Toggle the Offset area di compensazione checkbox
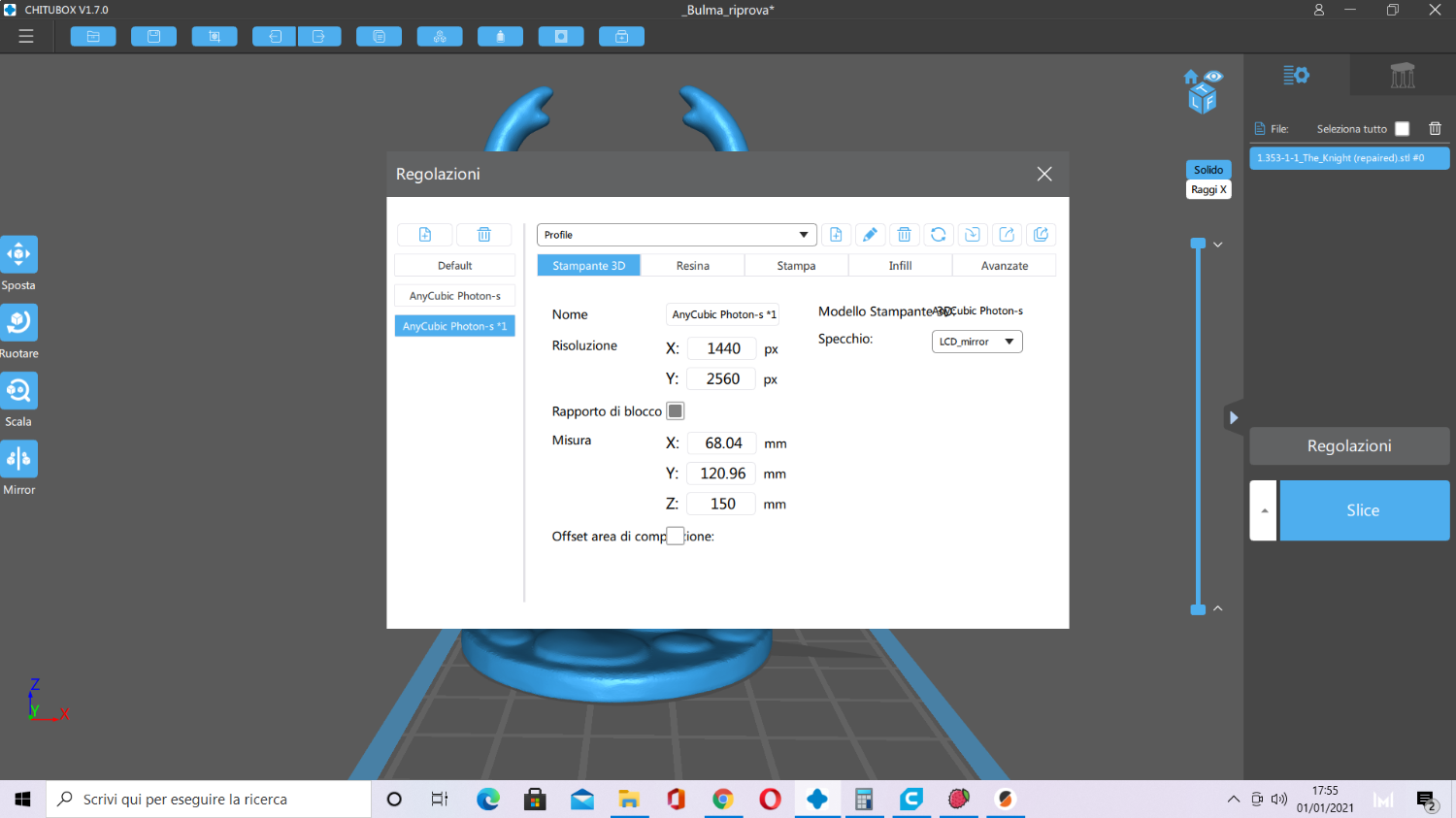The width and height of the screenshot is (1456, 818). pos(676,536)
